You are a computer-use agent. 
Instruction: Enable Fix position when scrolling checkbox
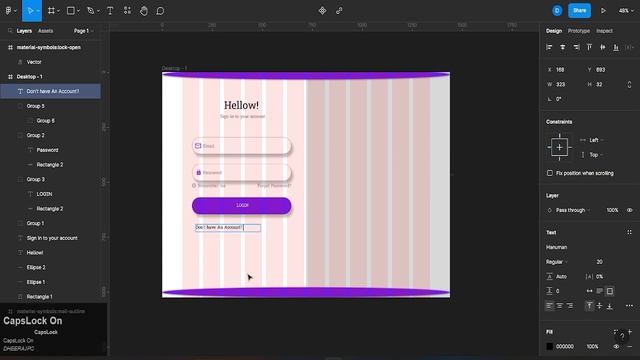550,173
